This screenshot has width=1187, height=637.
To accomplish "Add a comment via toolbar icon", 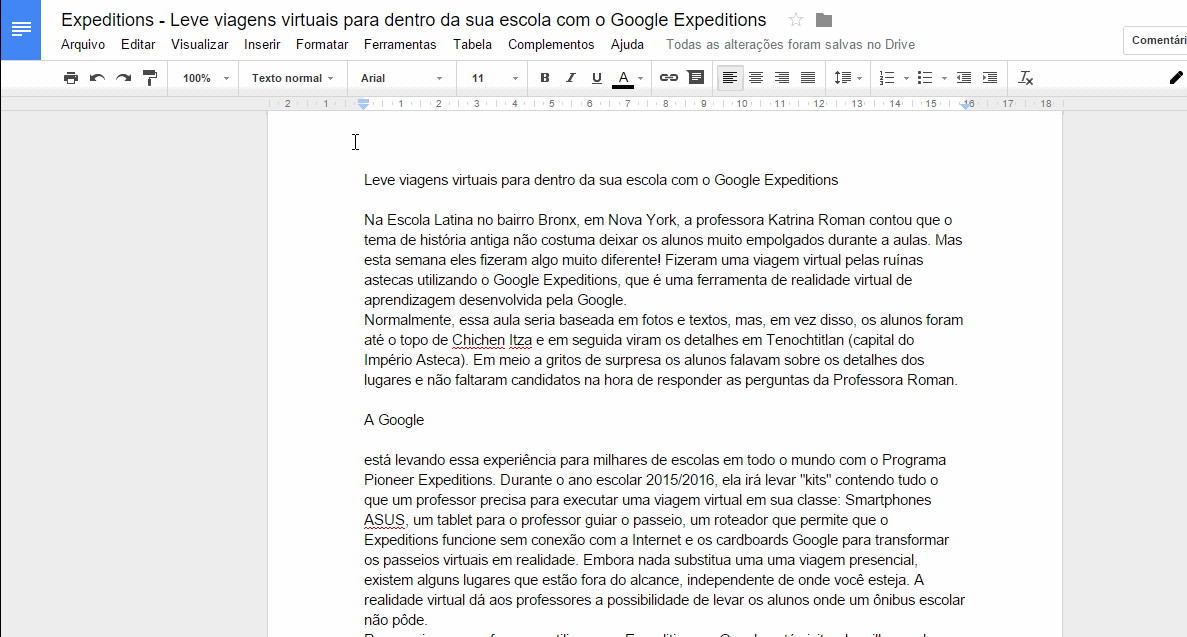I will (x=696, y=78).
